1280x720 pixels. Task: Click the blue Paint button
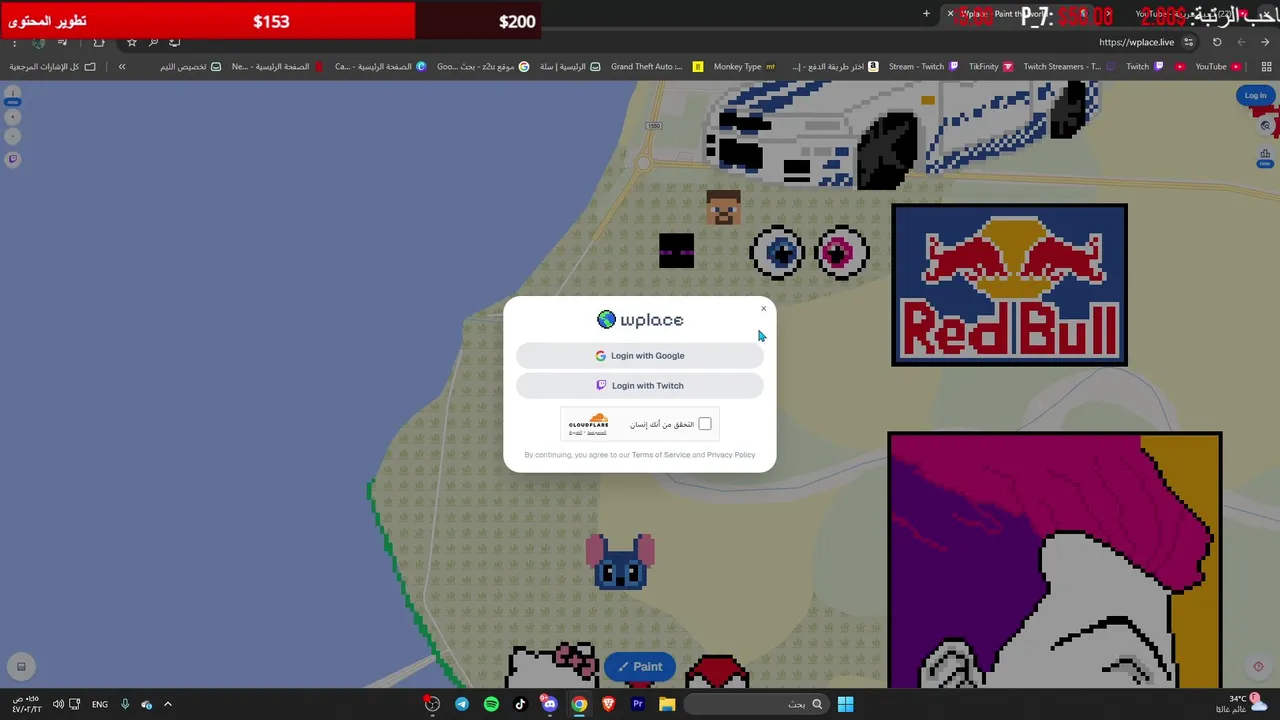pos(640,666)
